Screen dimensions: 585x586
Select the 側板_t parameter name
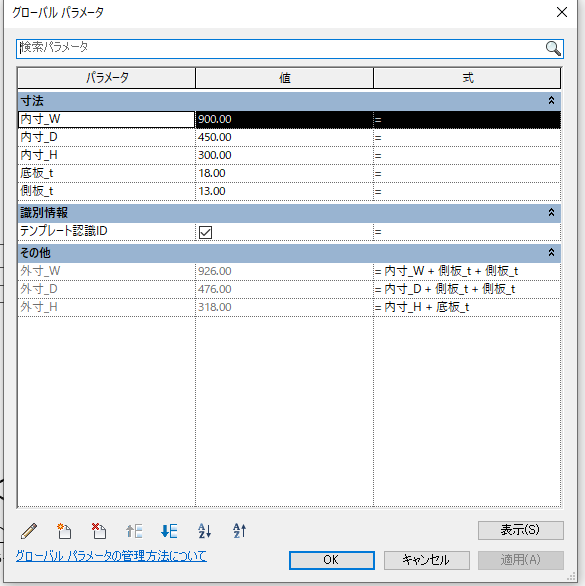(x=107, y=191)
